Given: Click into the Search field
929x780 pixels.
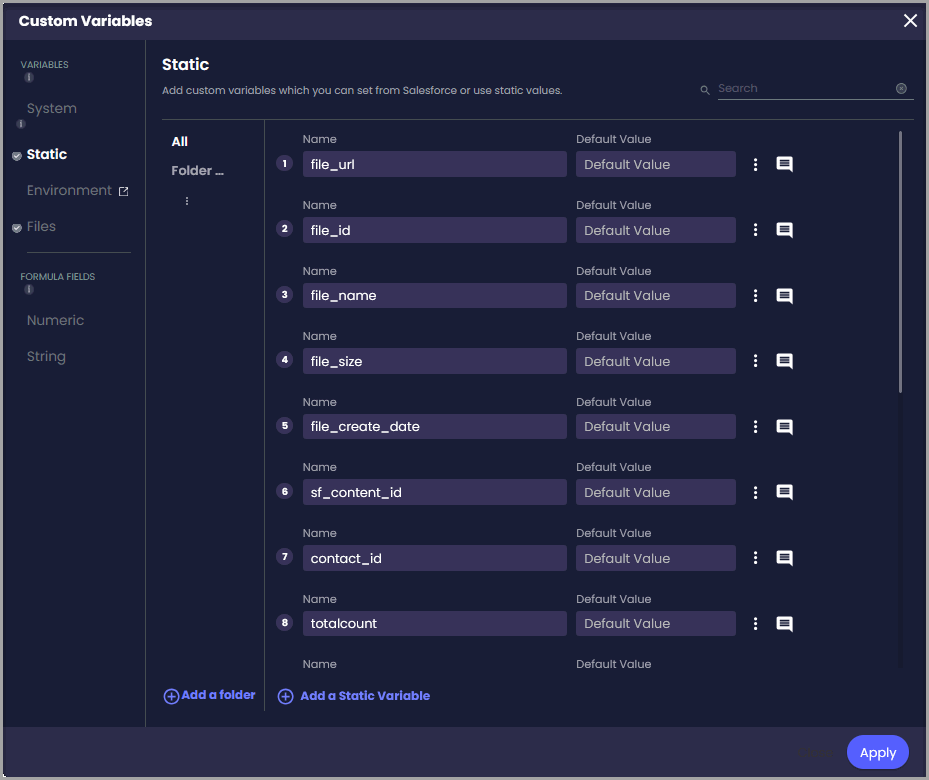Looking at the screenshot, I should click(806, 88).
